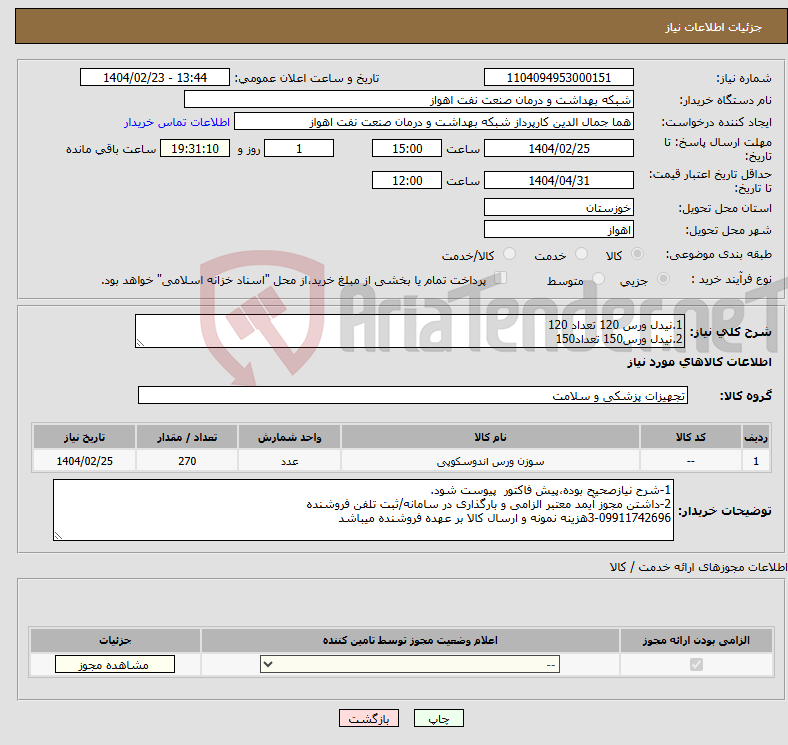This screenshot has width=788, height=745.
Task: Click the ردیف column header
Action: coord(756,437)
